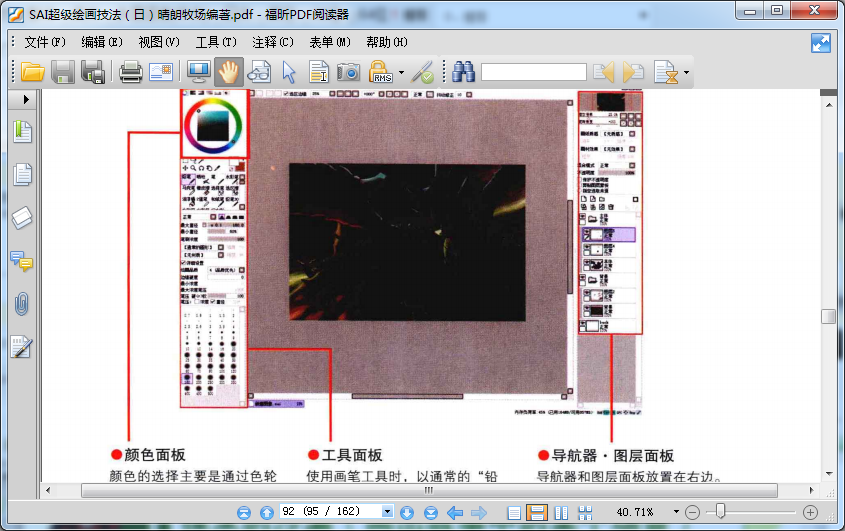
Task: Select the Snapshot camera tool
Action: pyautogui.click(x=348, y=72)
